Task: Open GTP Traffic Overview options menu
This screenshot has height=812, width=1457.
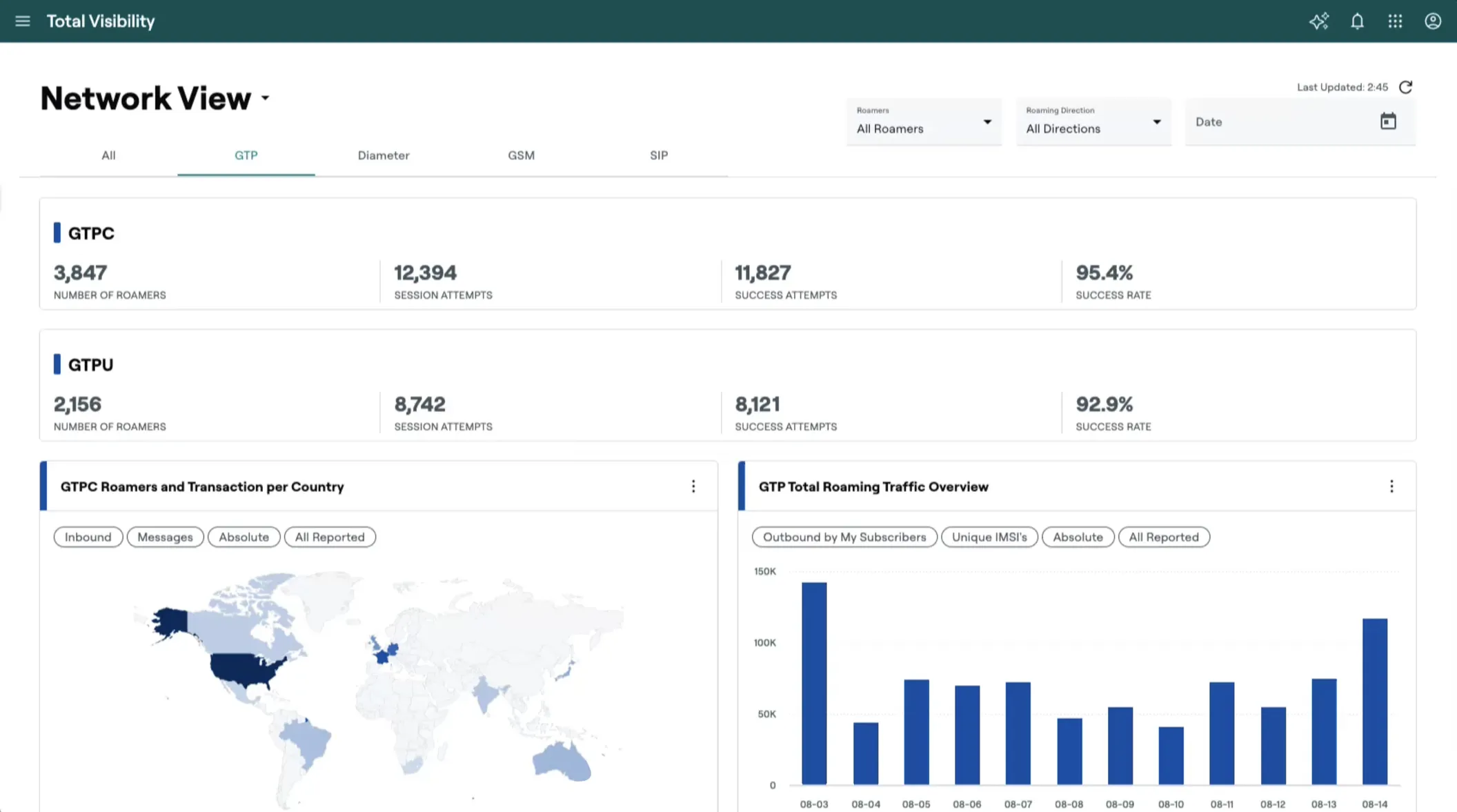Action: tap(1391, 486)
